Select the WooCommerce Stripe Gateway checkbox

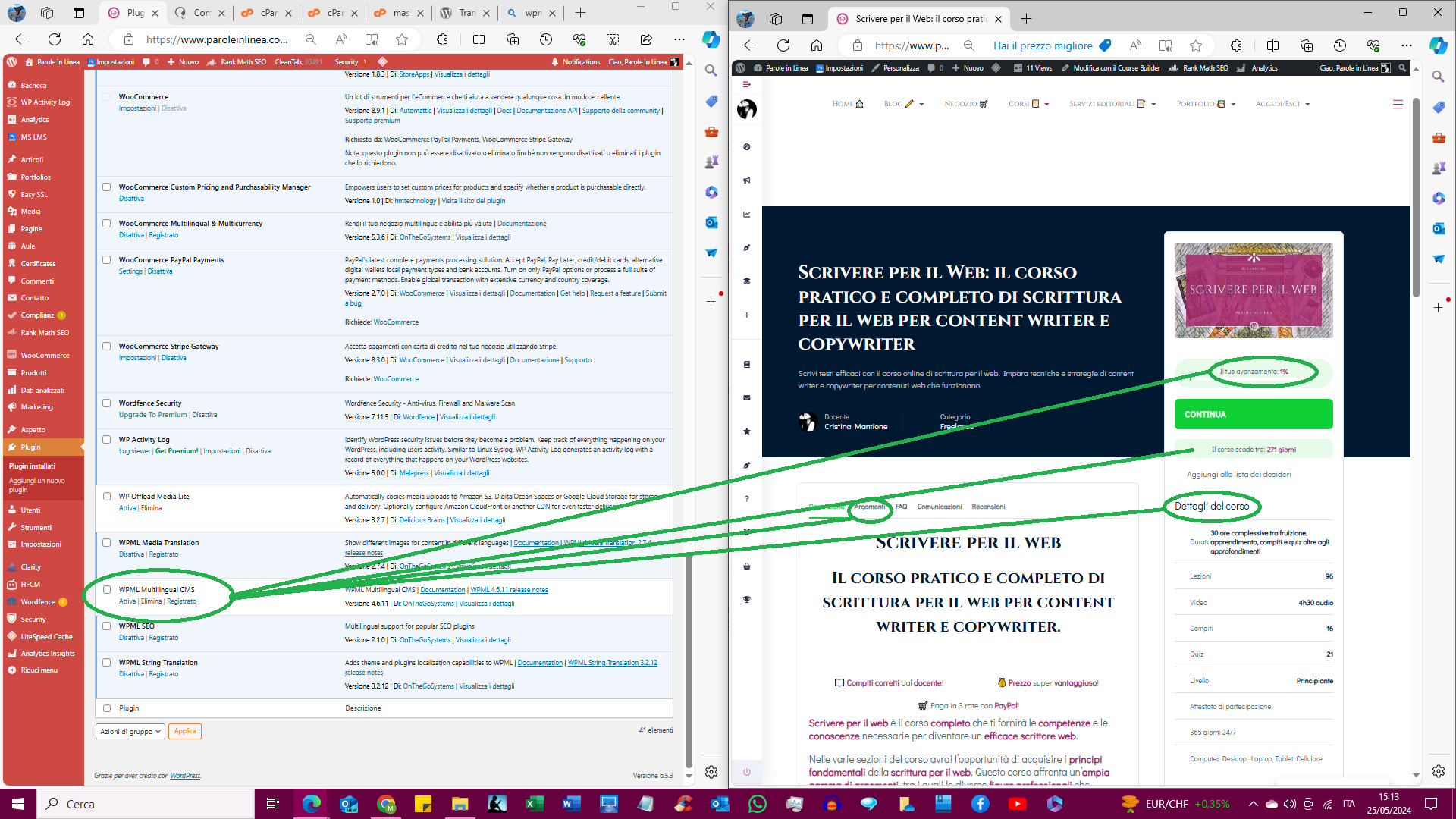tap(107, 347)
